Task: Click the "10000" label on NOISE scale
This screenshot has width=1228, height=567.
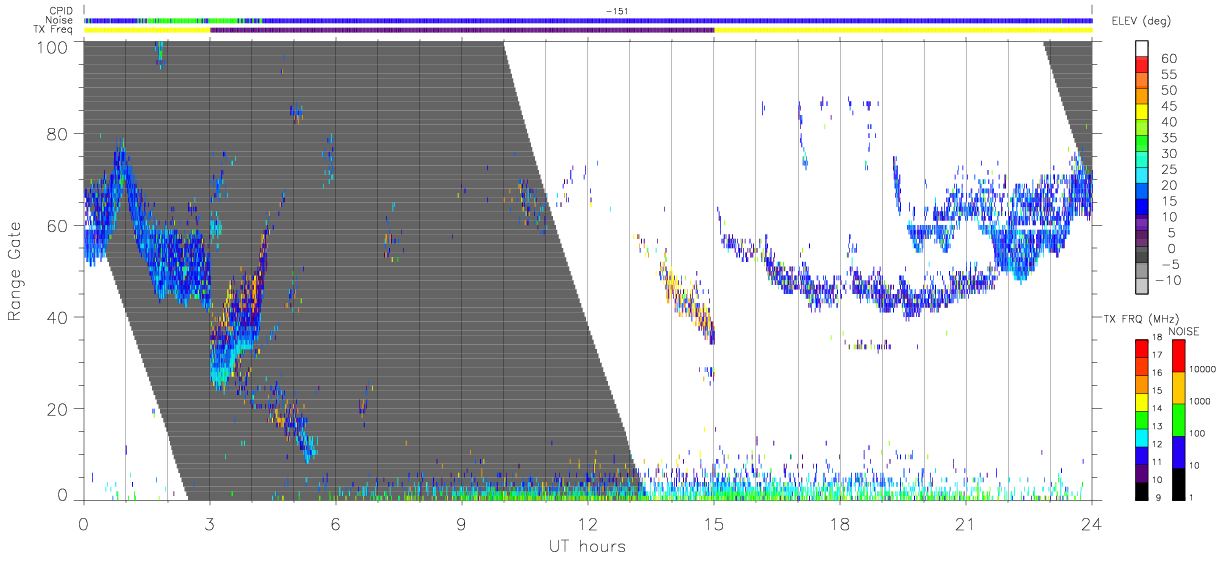Action: click(x=1204, y=369)
